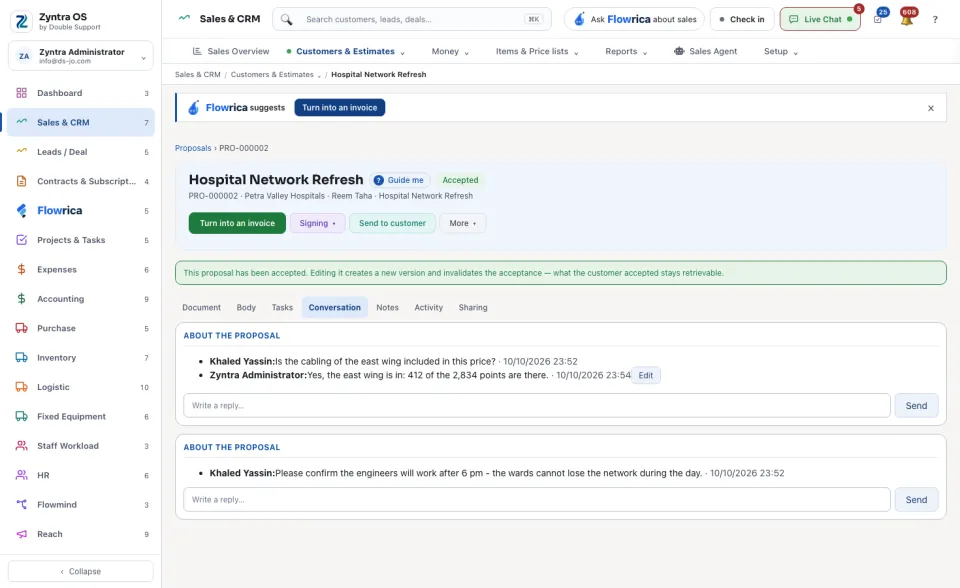
Task: Click the Sales Overview chart icon
Action: pos(197,51)
